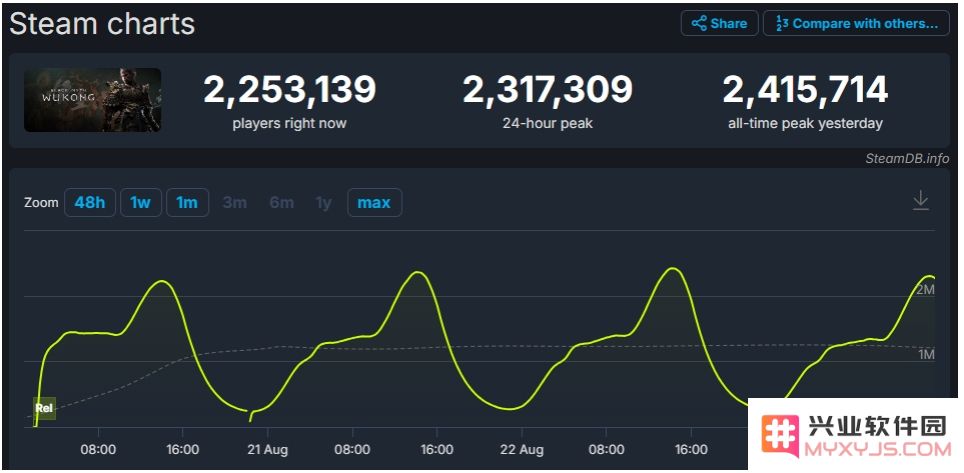
Task: Select the 3m zoom range
Action: point(234,202)
